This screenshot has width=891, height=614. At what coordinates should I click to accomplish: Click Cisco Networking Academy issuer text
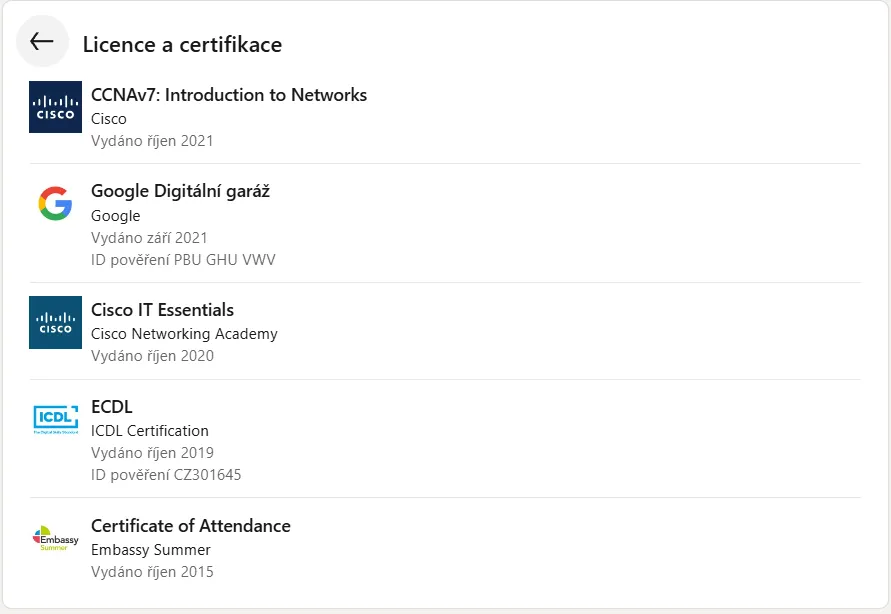click(x=184, y=334)
